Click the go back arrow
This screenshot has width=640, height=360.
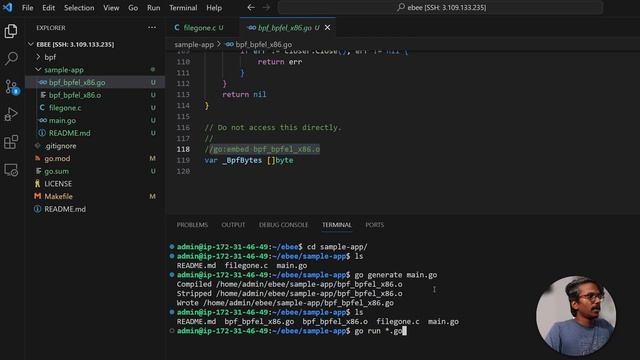(251, 7)
